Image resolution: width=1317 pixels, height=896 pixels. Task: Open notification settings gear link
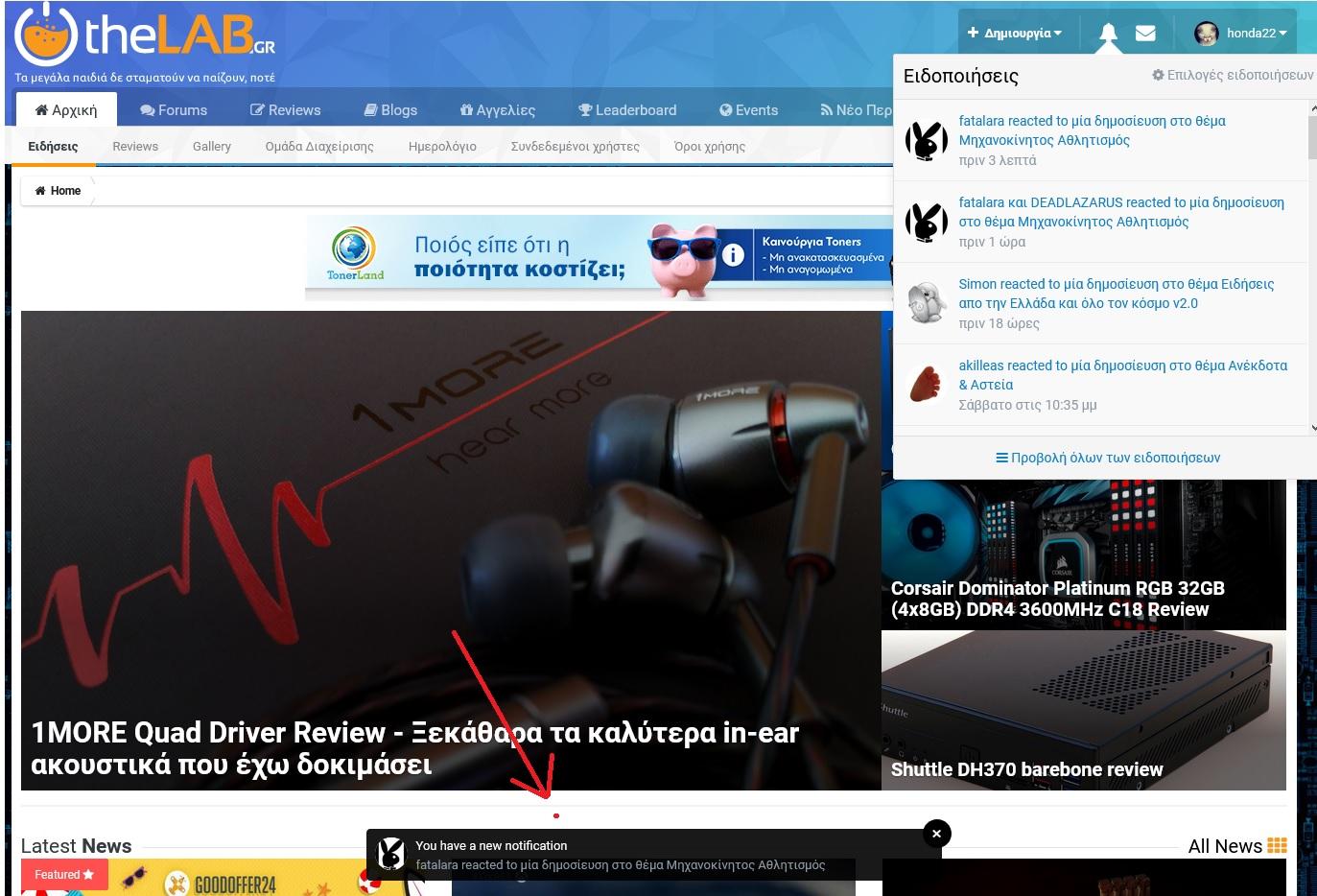pos(1233,75)
